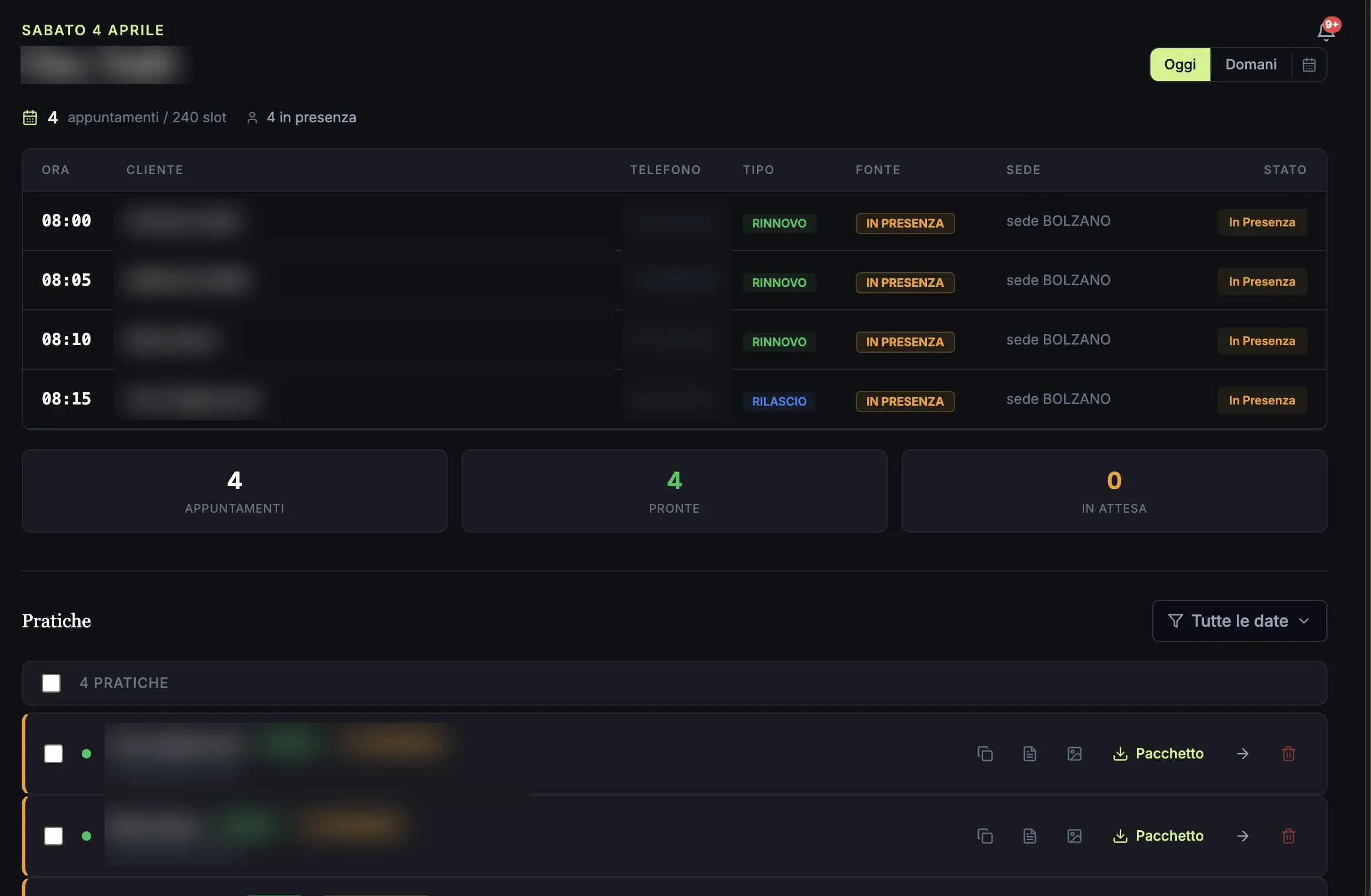Click the ORA column header

point(55,170)
